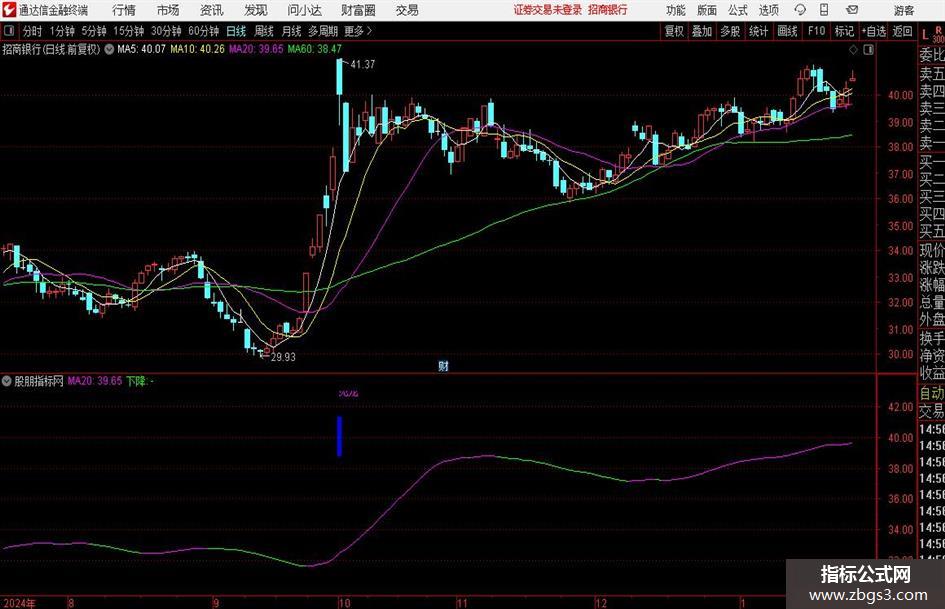
Task: Click the 买五 row in order book
Action: [x=932, y=230]
